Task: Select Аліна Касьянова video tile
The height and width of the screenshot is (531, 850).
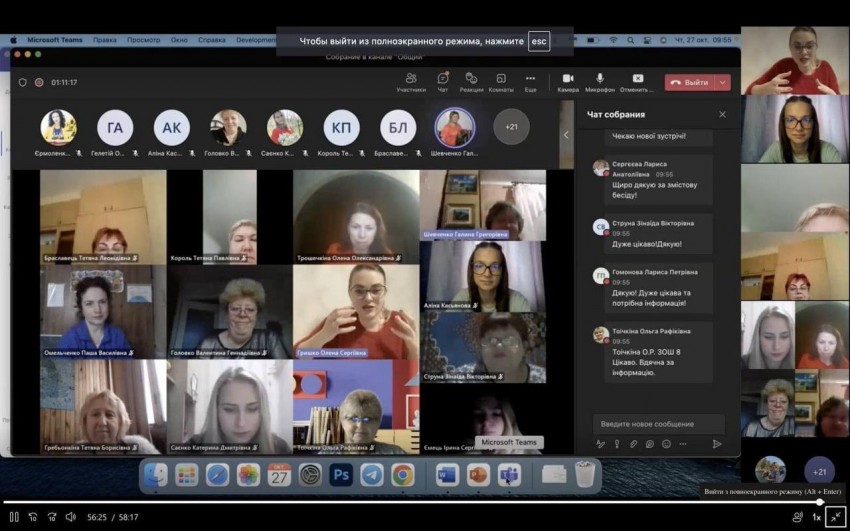Action: pyautogui.click(x=482, y=276)
